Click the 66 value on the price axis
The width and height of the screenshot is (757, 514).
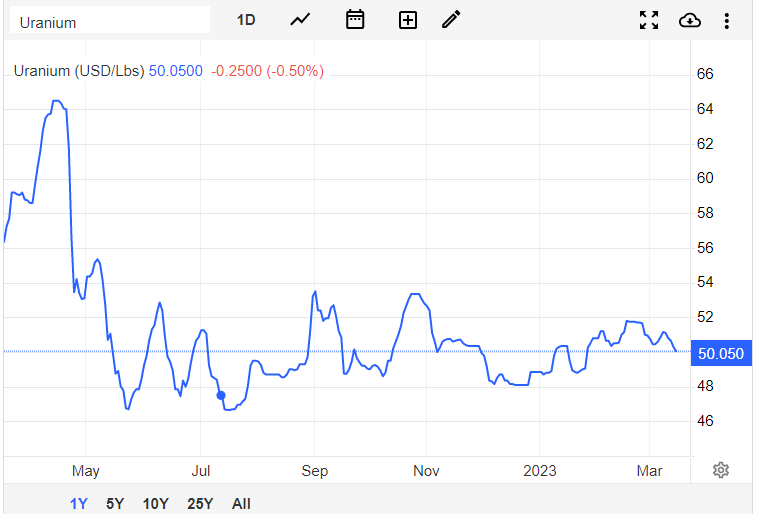click(705, 74)
